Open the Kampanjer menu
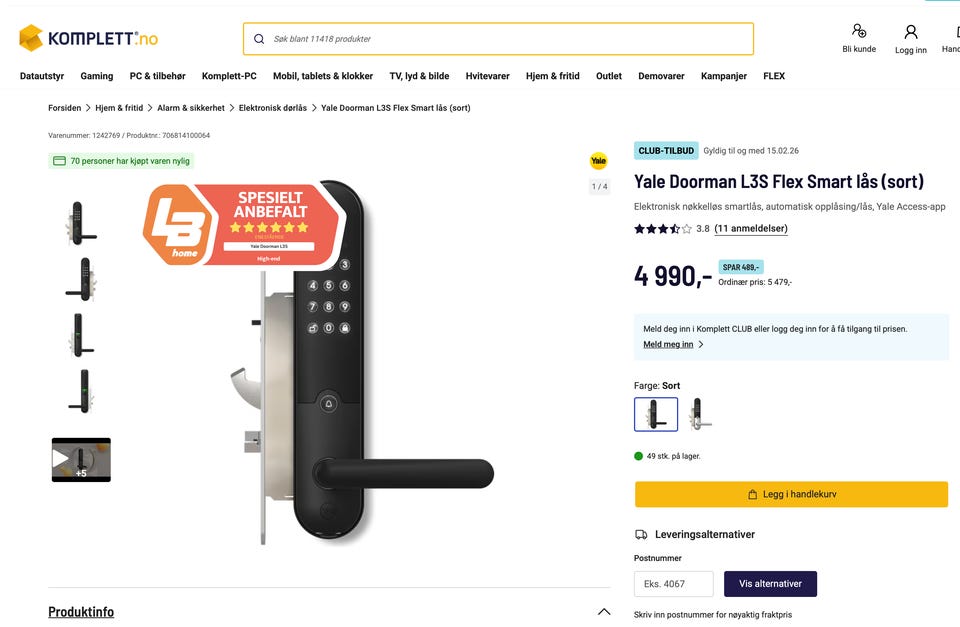The width and height of the screenshot is (960, 627). pos(724,76)
